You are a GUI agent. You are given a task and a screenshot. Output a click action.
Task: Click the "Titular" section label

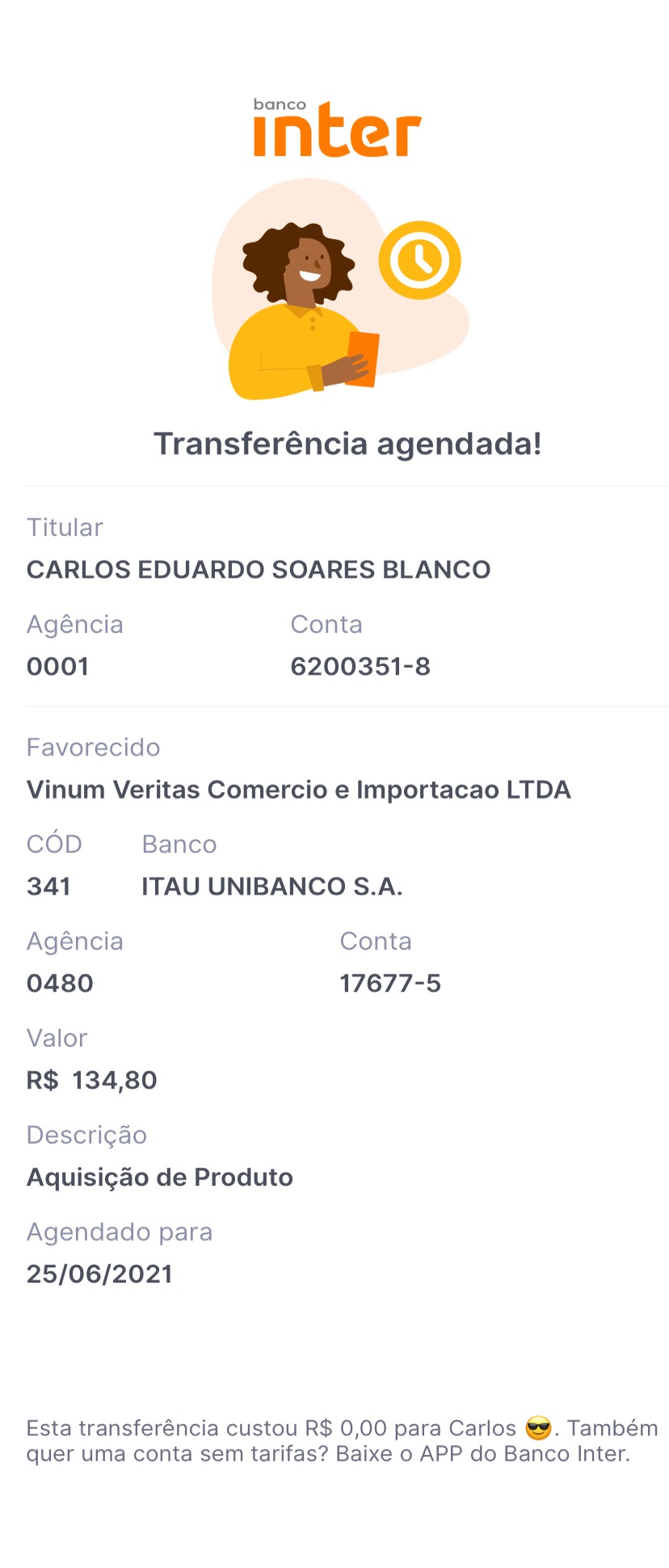coord(65,528)
